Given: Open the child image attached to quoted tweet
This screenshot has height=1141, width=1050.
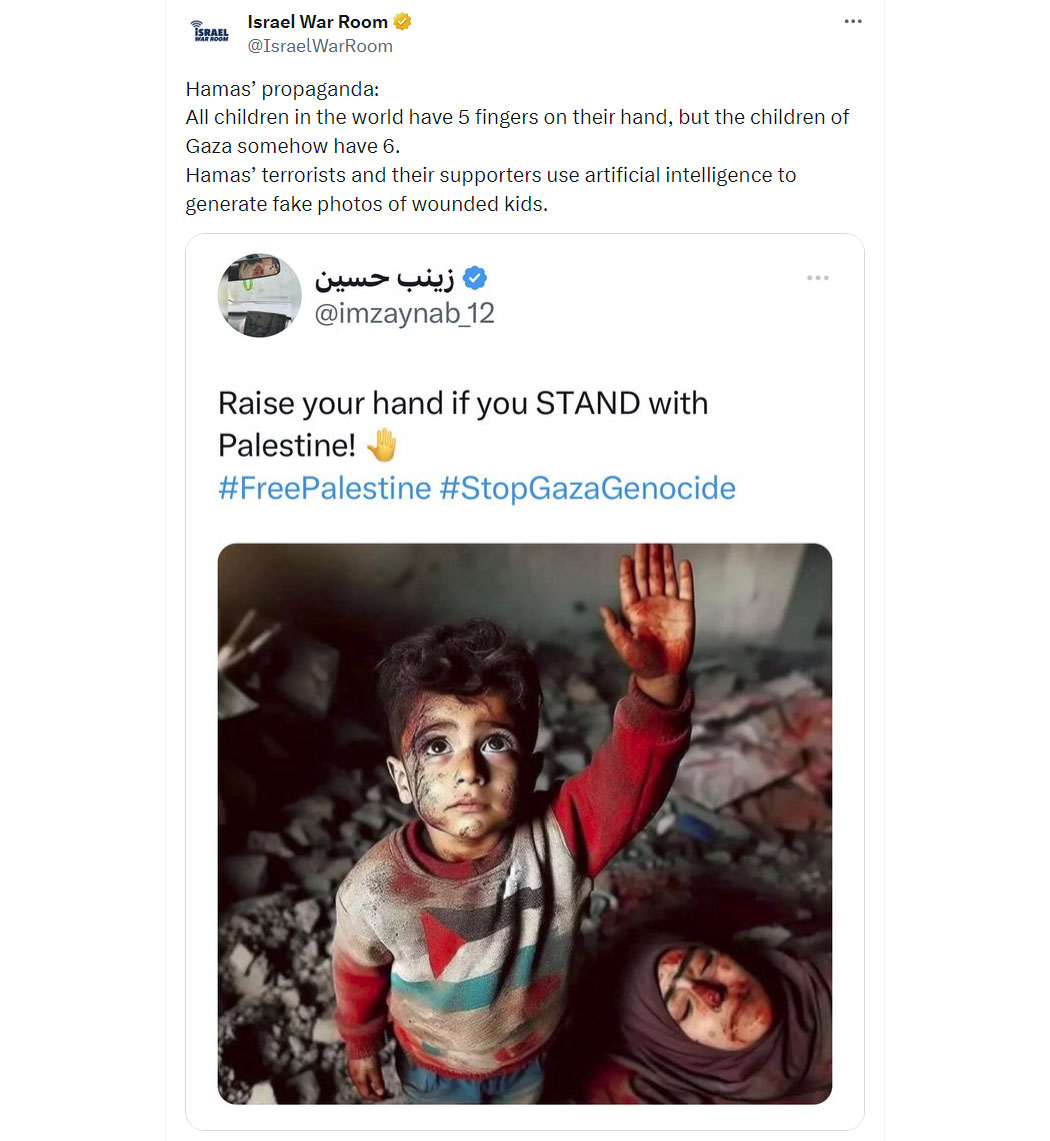Looking at the screenshot, I should 525,824.
